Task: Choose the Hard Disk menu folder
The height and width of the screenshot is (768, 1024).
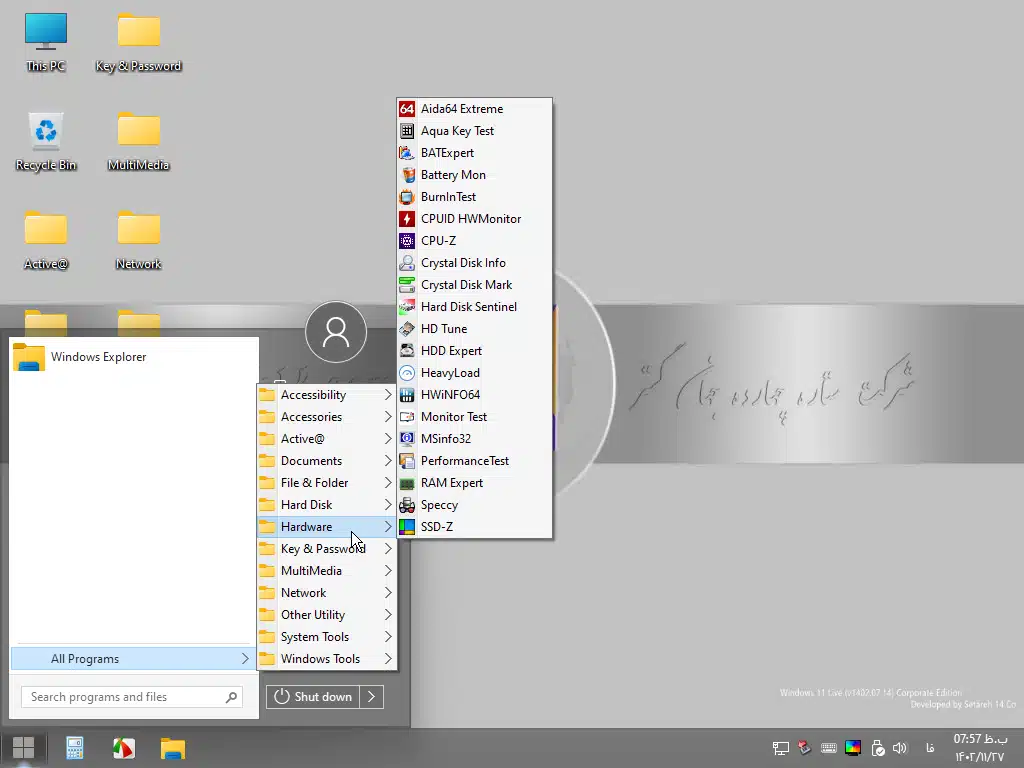Action: pos(306,505)
